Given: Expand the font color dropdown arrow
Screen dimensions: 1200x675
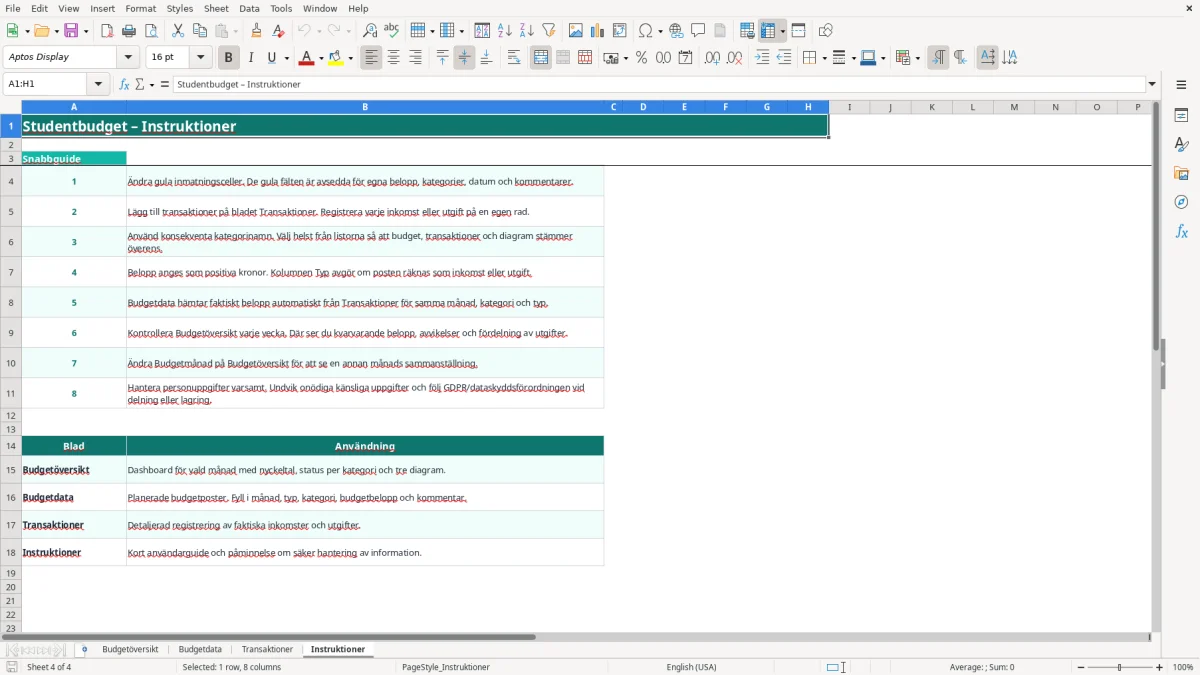Looking at the screenshot, I should click(x=320, y=58).
